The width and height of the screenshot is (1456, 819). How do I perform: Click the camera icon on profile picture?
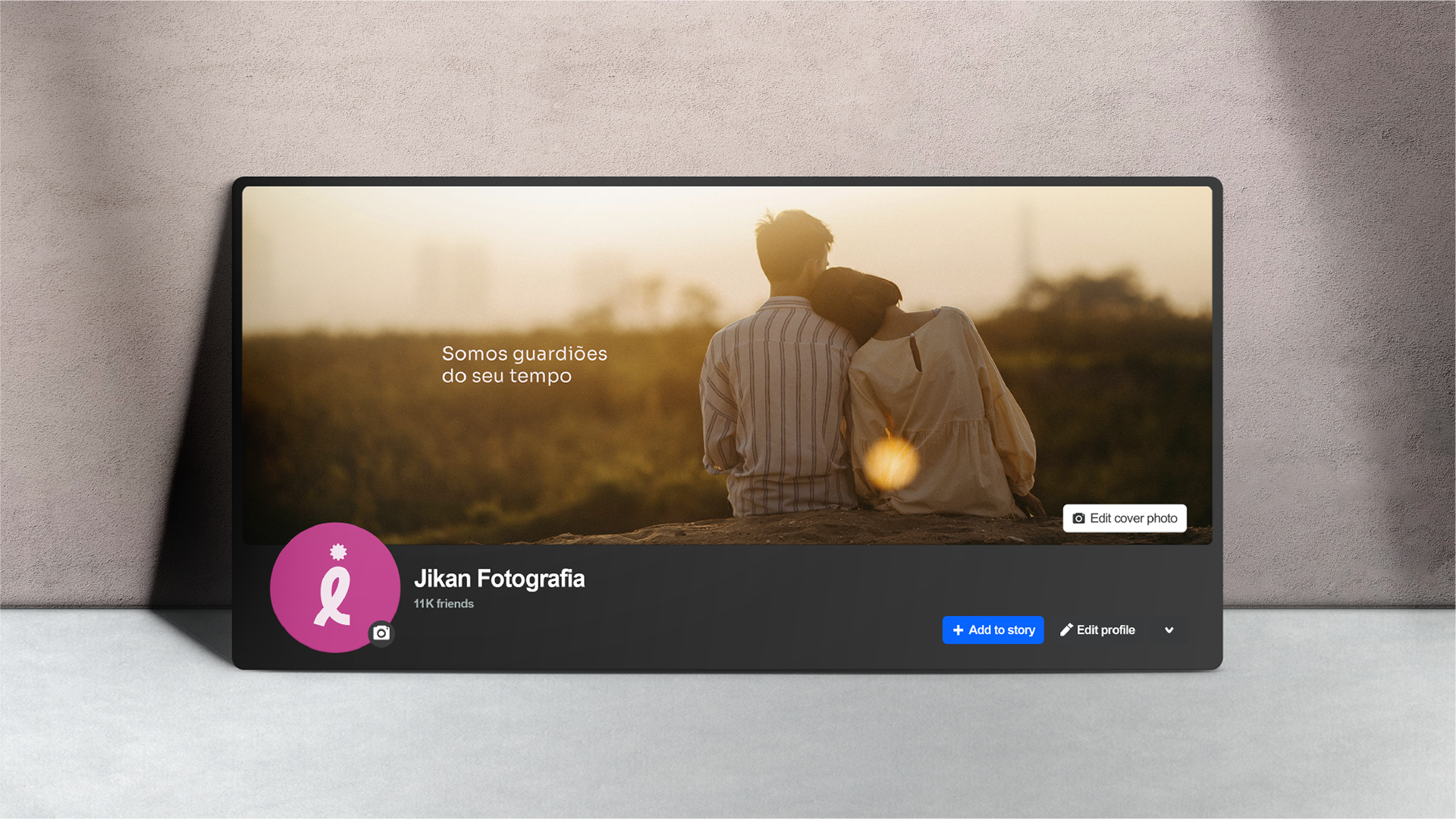click(381, 633)
